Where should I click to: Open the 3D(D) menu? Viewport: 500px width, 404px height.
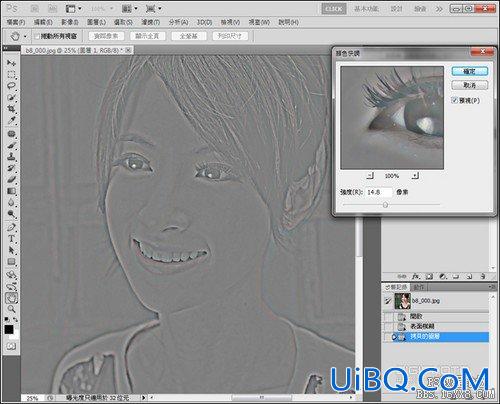pos(204,22)
